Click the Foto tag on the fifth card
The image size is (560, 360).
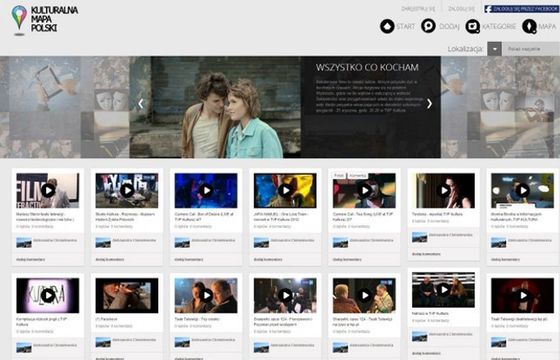point(339,175)
